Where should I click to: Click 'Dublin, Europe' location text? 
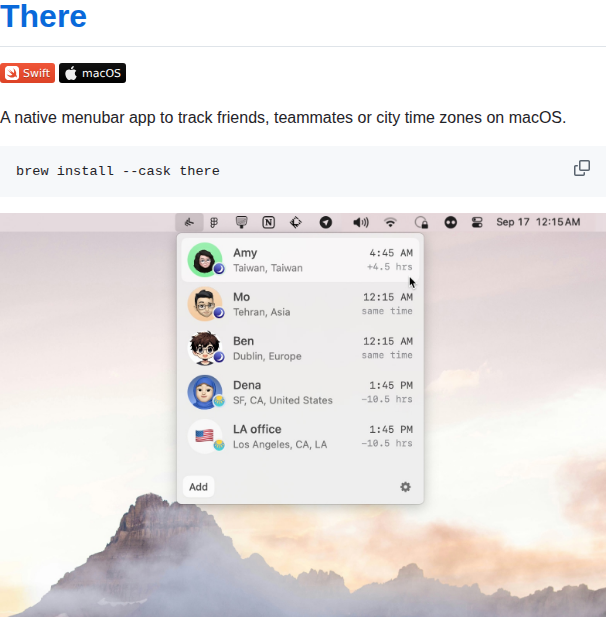coord(267,356)
